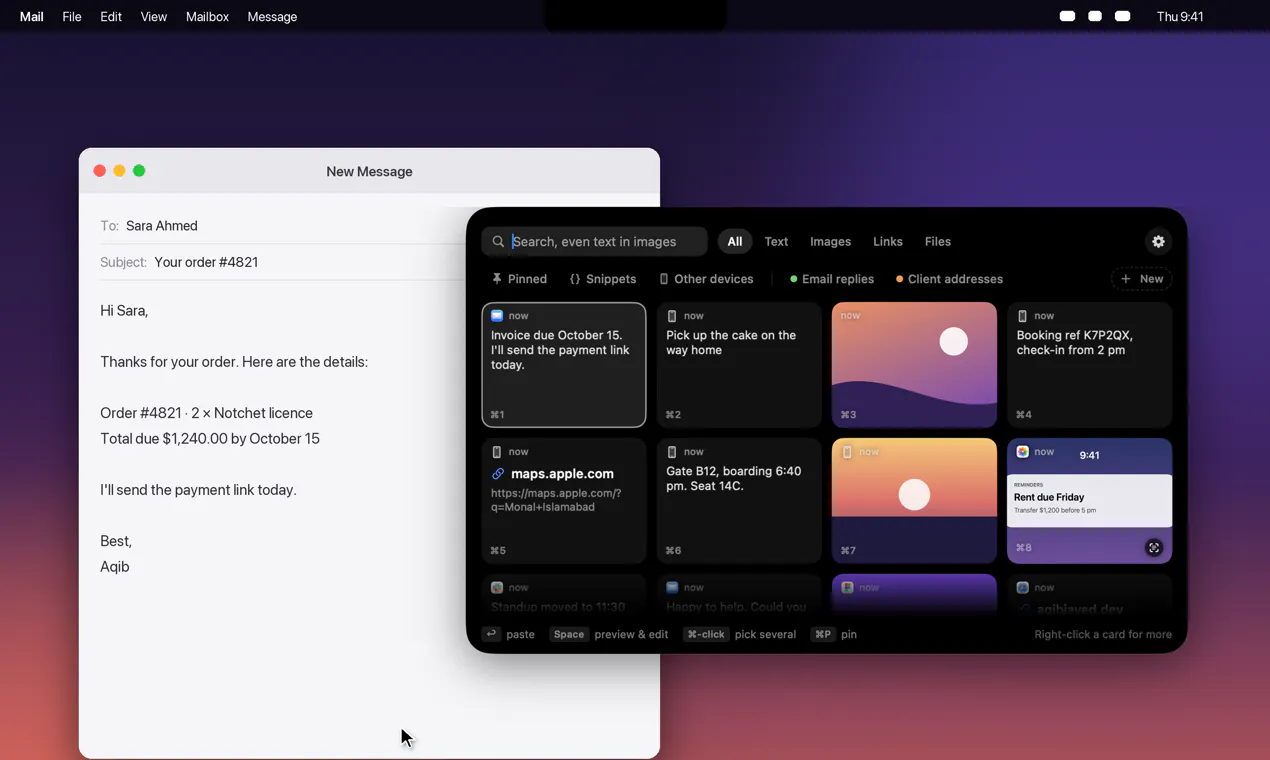Click the "2 × Notchet licence" order line
This screenshot has height=760, width=1270.
click(206, 413)
